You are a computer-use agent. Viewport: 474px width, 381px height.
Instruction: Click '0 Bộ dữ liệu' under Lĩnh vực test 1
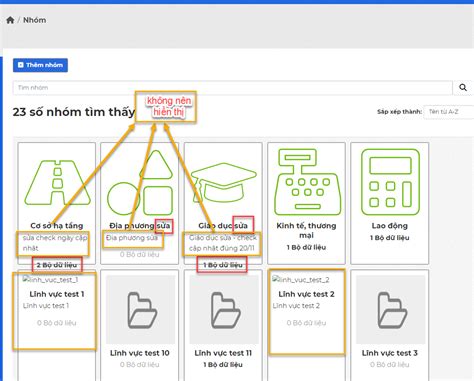(x=57, y=323)
